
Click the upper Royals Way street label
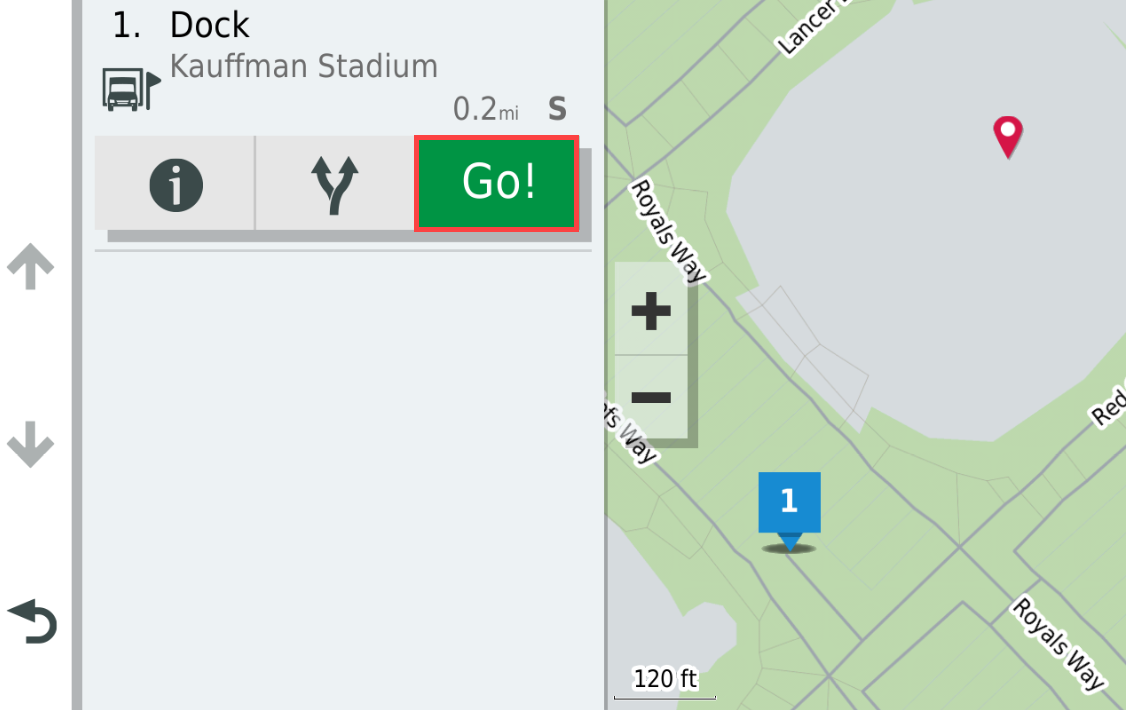click(x=669, y=231)
